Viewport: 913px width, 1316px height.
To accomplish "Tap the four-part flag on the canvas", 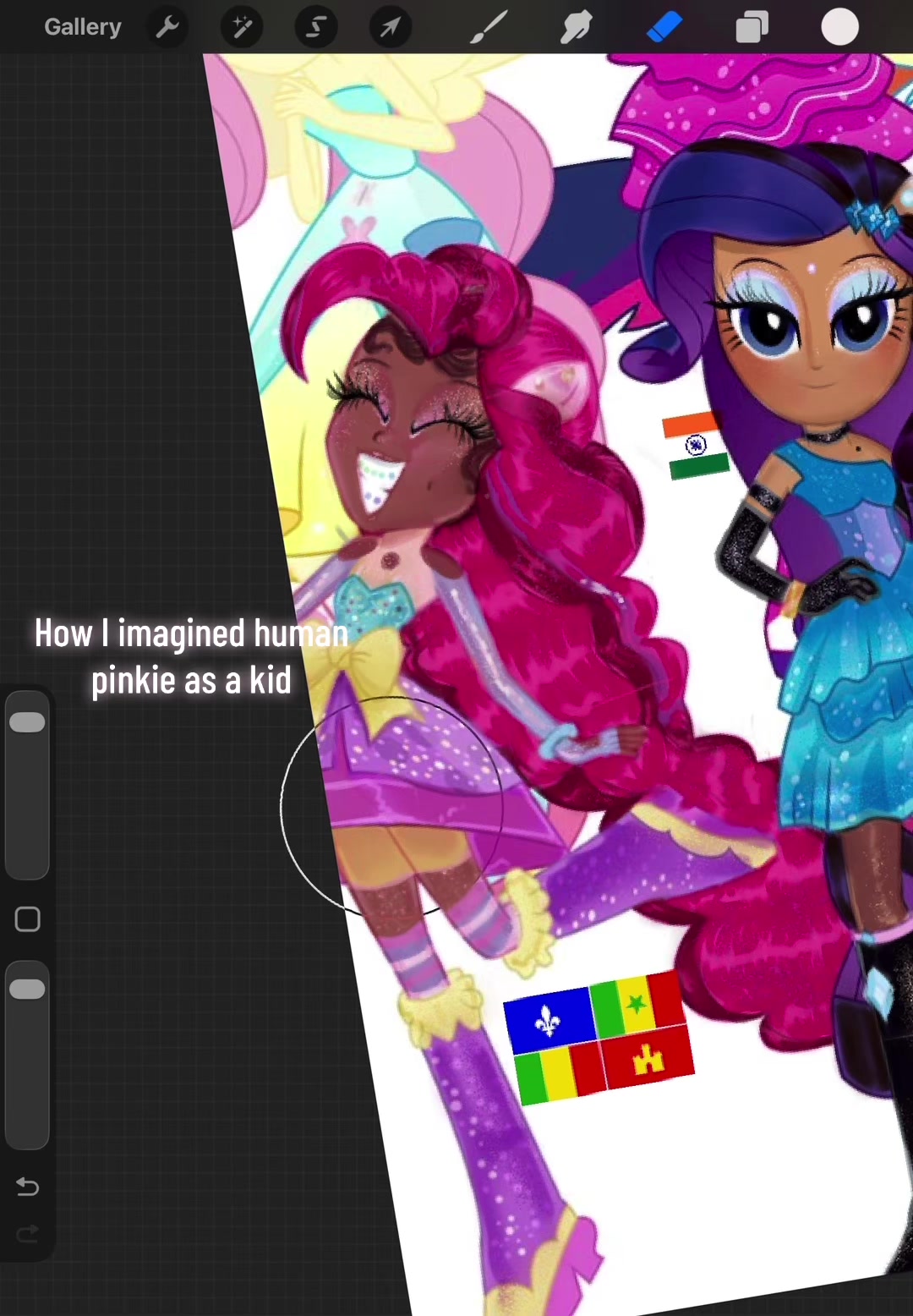I will pos(599,1039).
